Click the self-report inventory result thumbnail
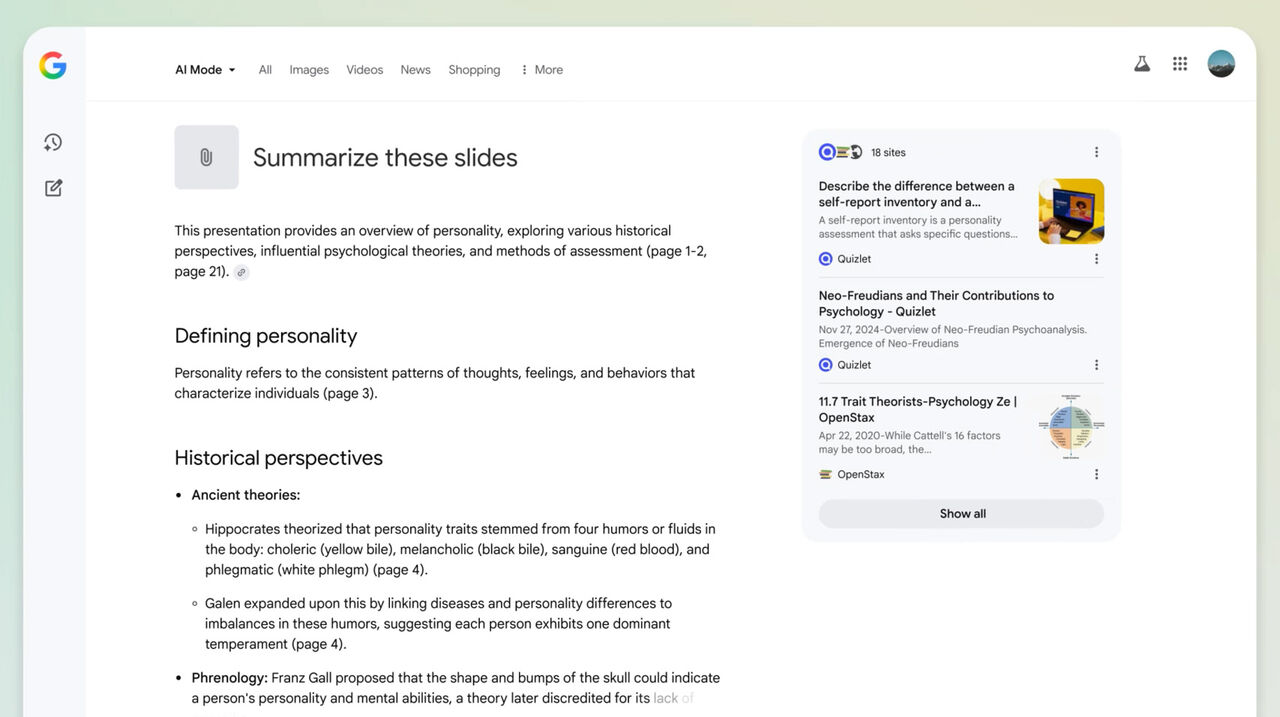The image size is (1280, 717). tap(1071, 211)
